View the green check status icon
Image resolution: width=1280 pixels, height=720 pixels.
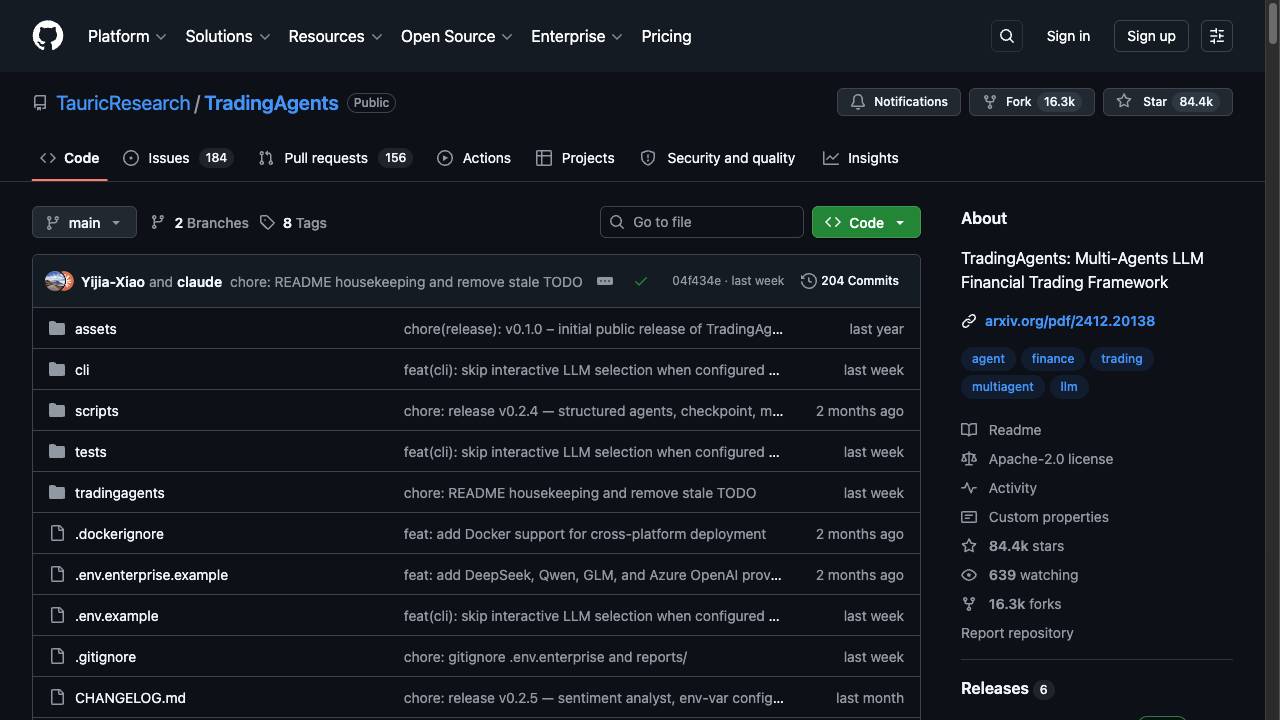(641, 281)
